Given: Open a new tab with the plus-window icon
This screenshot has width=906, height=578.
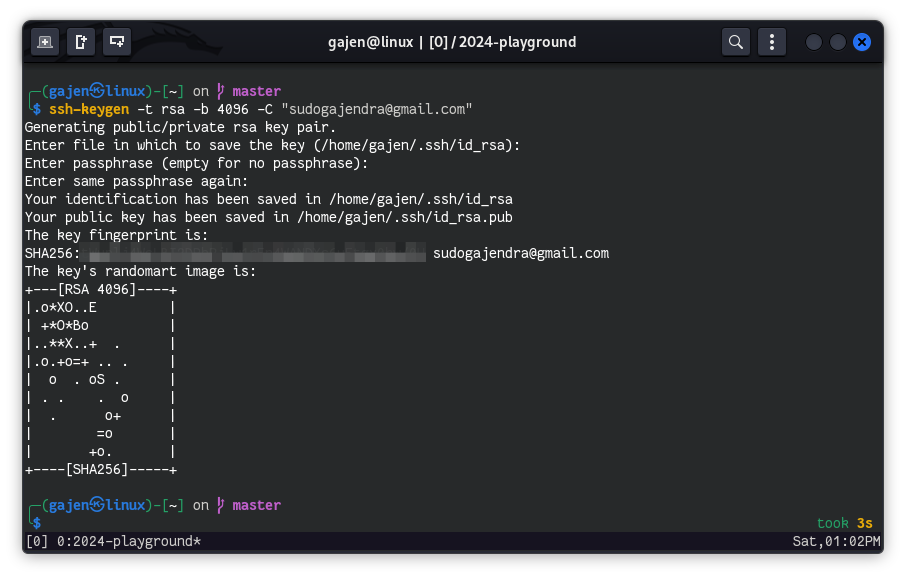Looking at the screenshot, I should point(44,42).
